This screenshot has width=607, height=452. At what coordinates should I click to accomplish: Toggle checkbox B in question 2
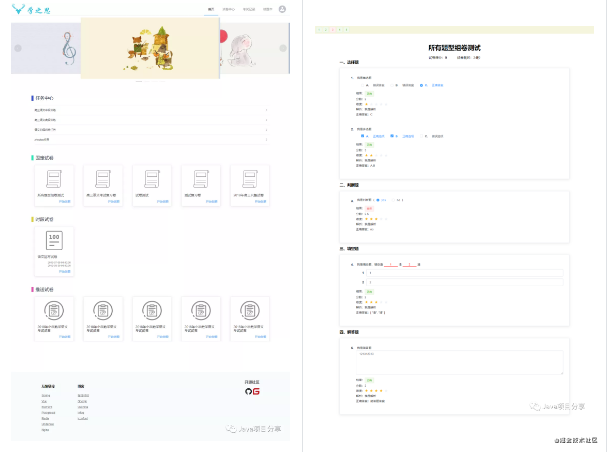392,136
